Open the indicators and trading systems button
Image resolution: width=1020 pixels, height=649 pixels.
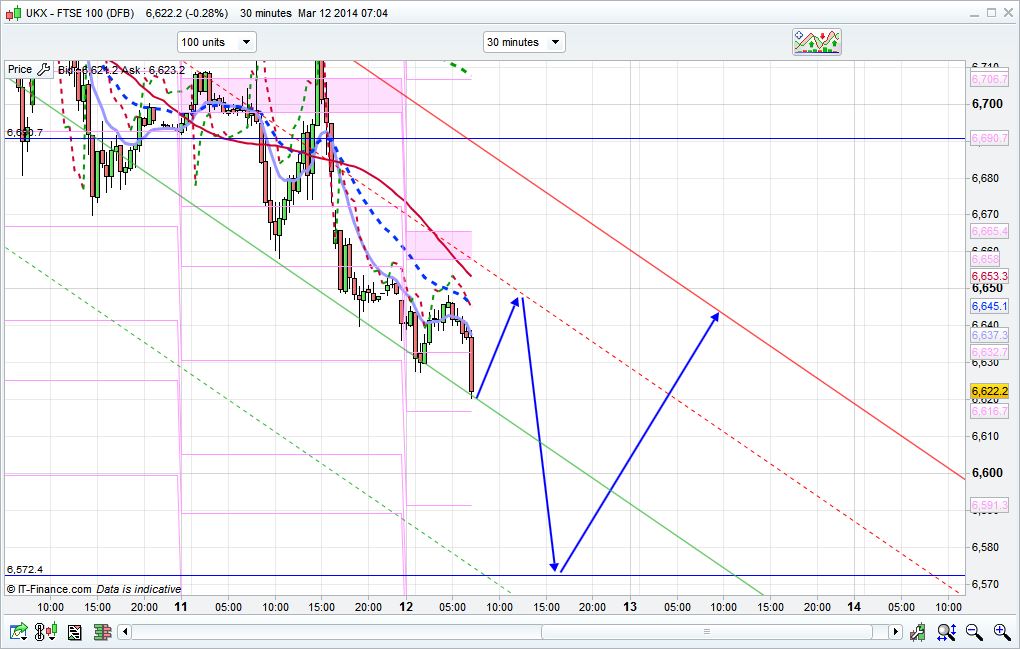click(816, 42)
